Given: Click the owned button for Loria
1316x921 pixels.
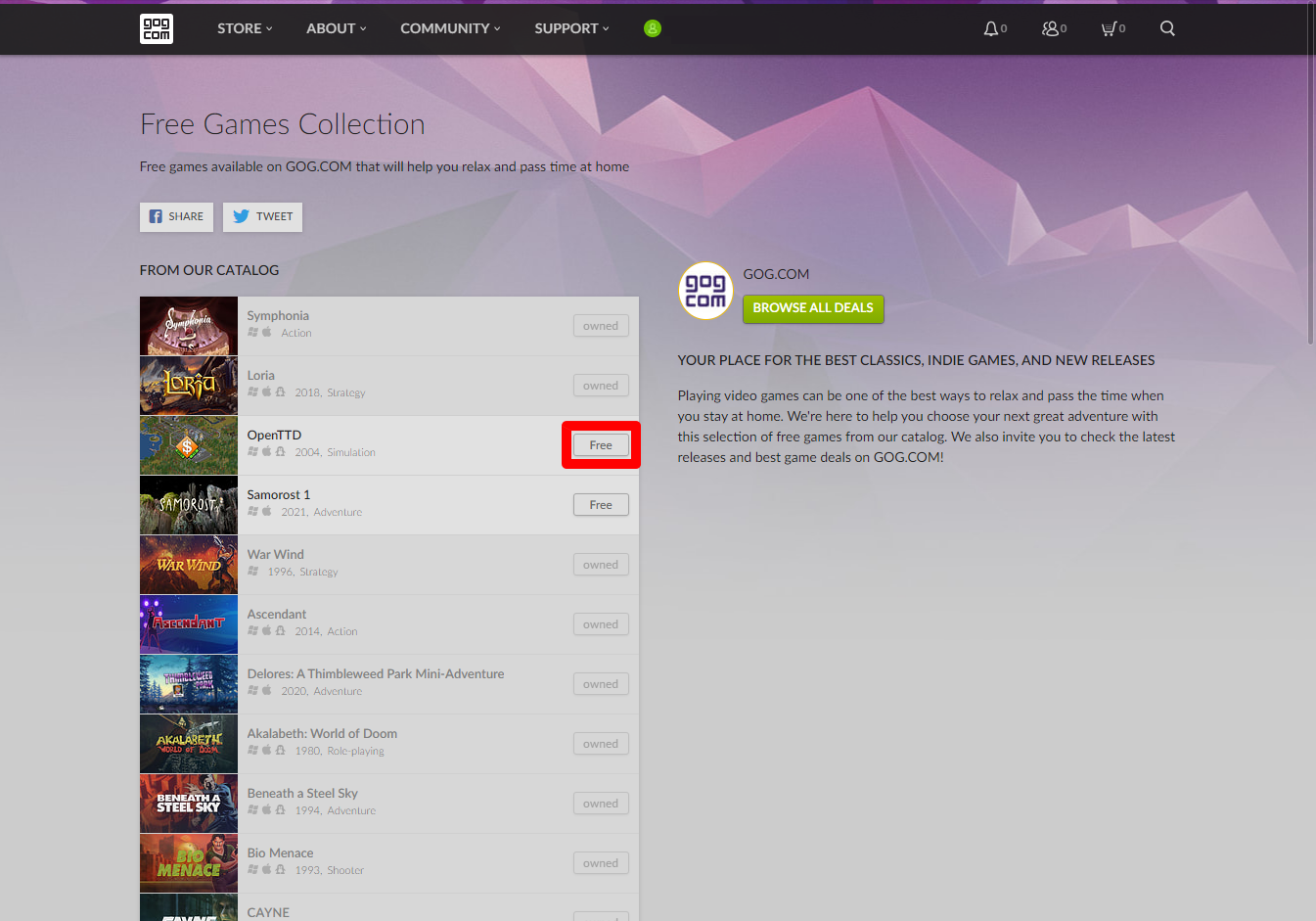Looking at the screenshot, I should pos(601,386).
